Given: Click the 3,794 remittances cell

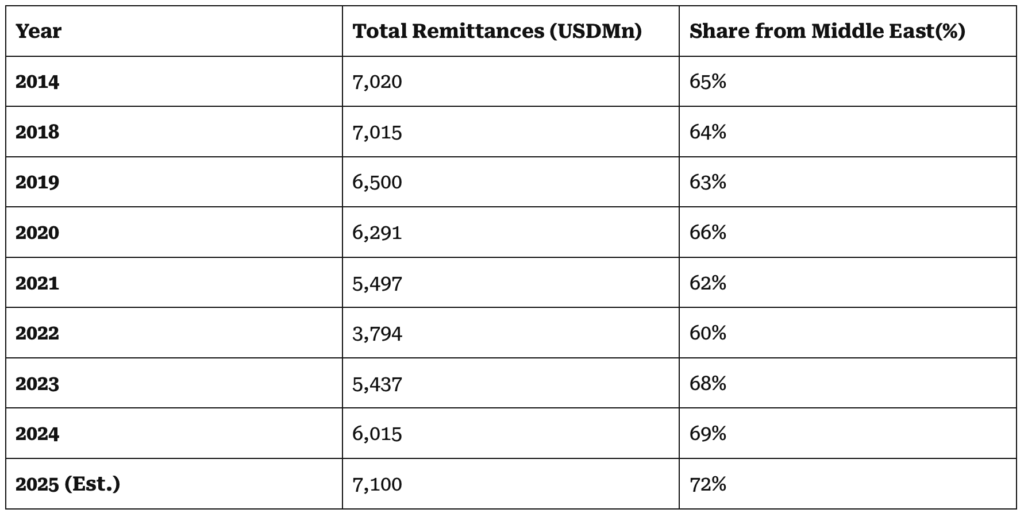Looking at the screenshot, I should [x=377, y=334].
